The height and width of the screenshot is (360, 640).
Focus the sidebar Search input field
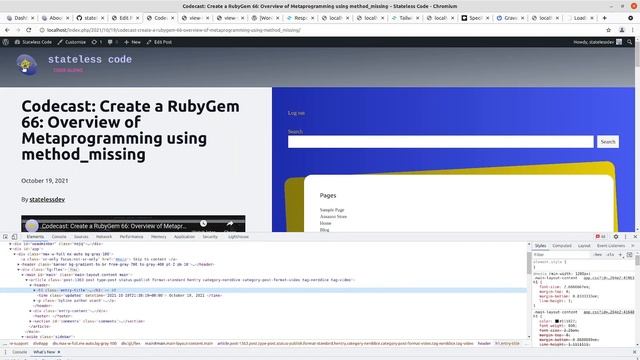pos(440,142)
